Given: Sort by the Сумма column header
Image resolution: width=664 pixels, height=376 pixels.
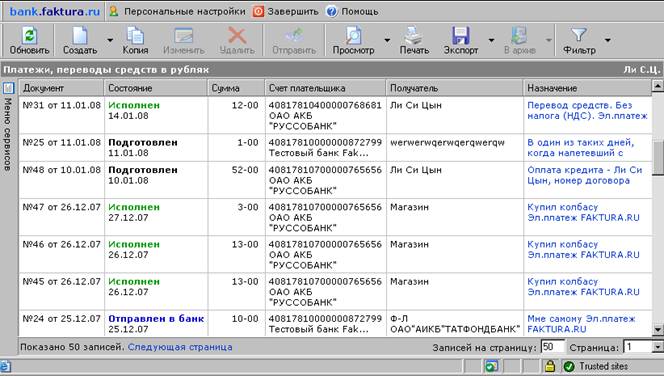Looking at the screenshot, I should [x=236, y=88].
